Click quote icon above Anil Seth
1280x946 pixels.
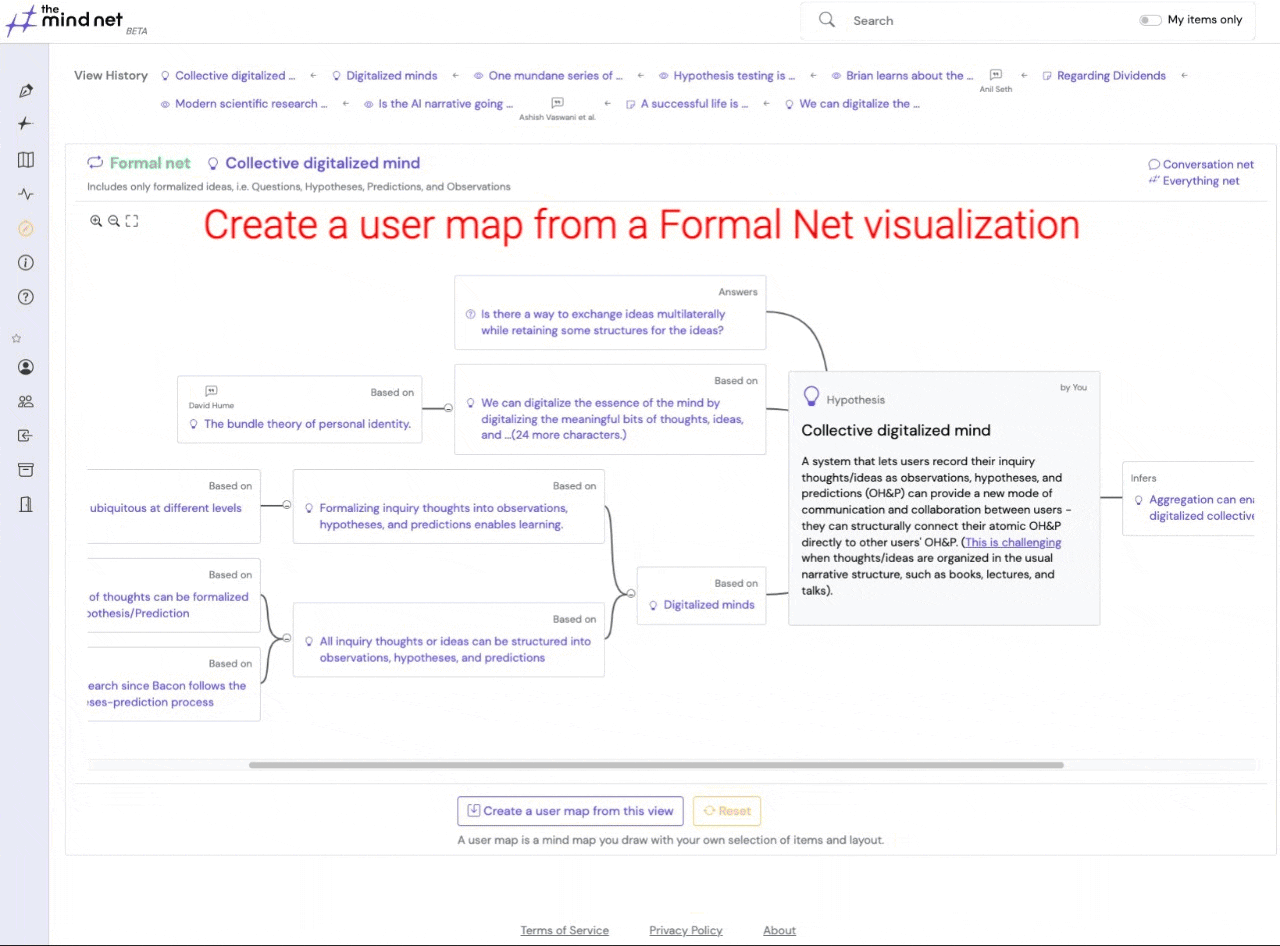coord(996,75)
